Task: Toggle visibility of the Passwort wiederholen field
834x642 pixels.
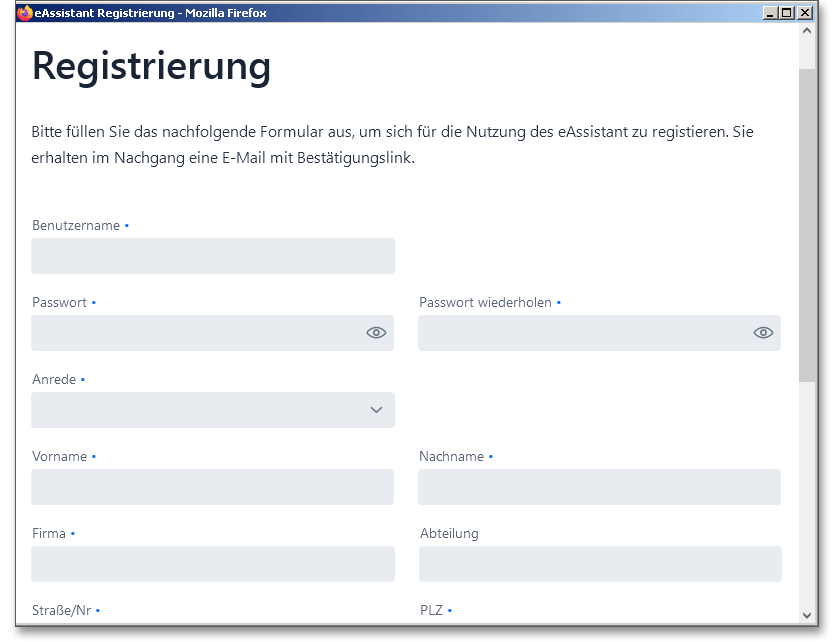Action: [x=763, y=333]
